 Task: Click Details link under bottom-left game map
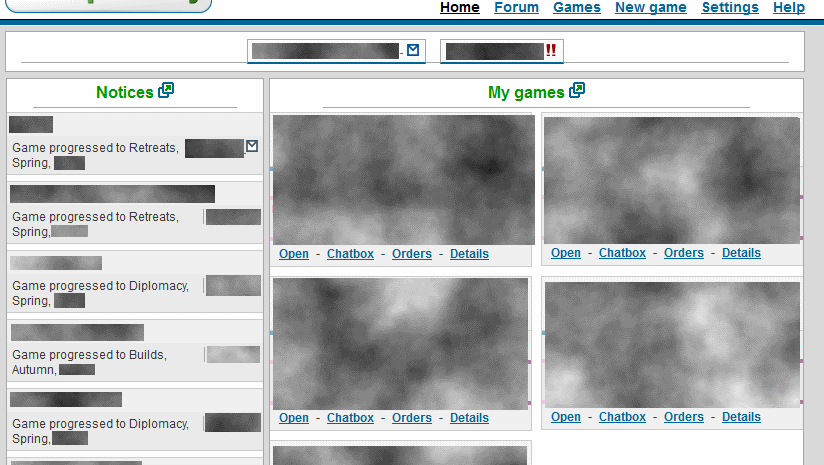point(469,418)
